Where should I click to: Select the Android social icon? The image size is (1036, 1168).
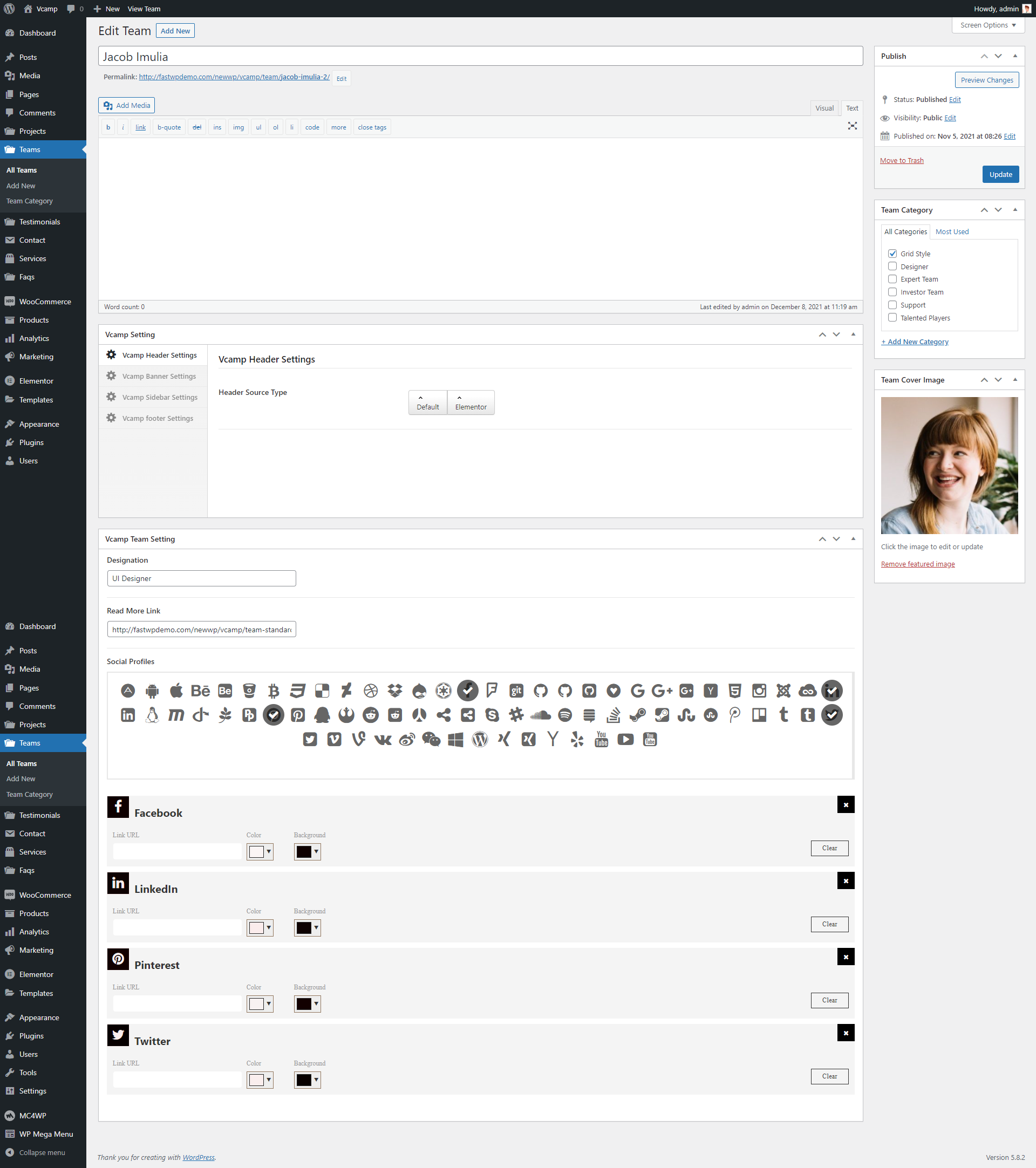coord(152,691)
